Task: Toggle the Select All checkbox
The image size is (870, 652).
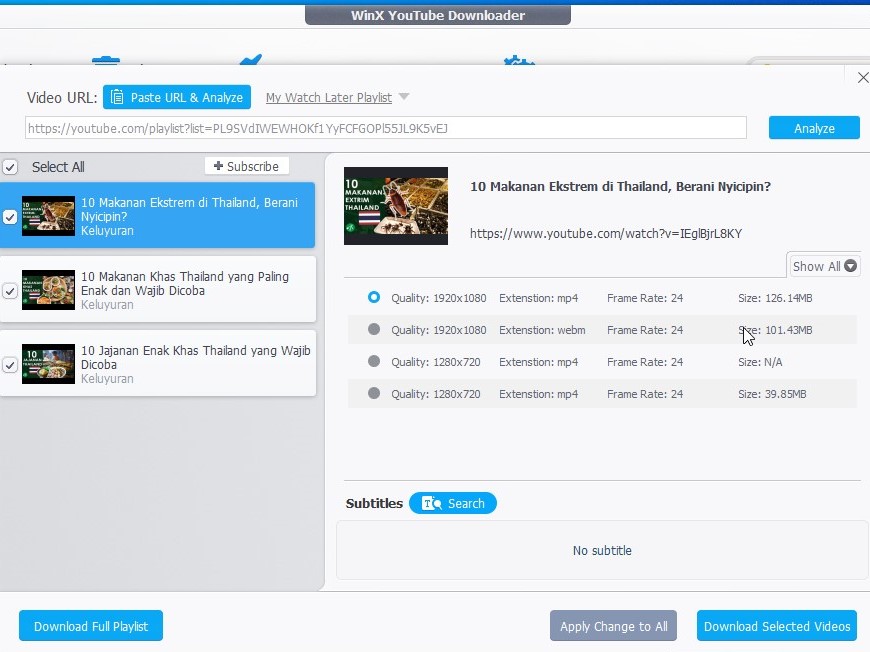Action: 10,167
